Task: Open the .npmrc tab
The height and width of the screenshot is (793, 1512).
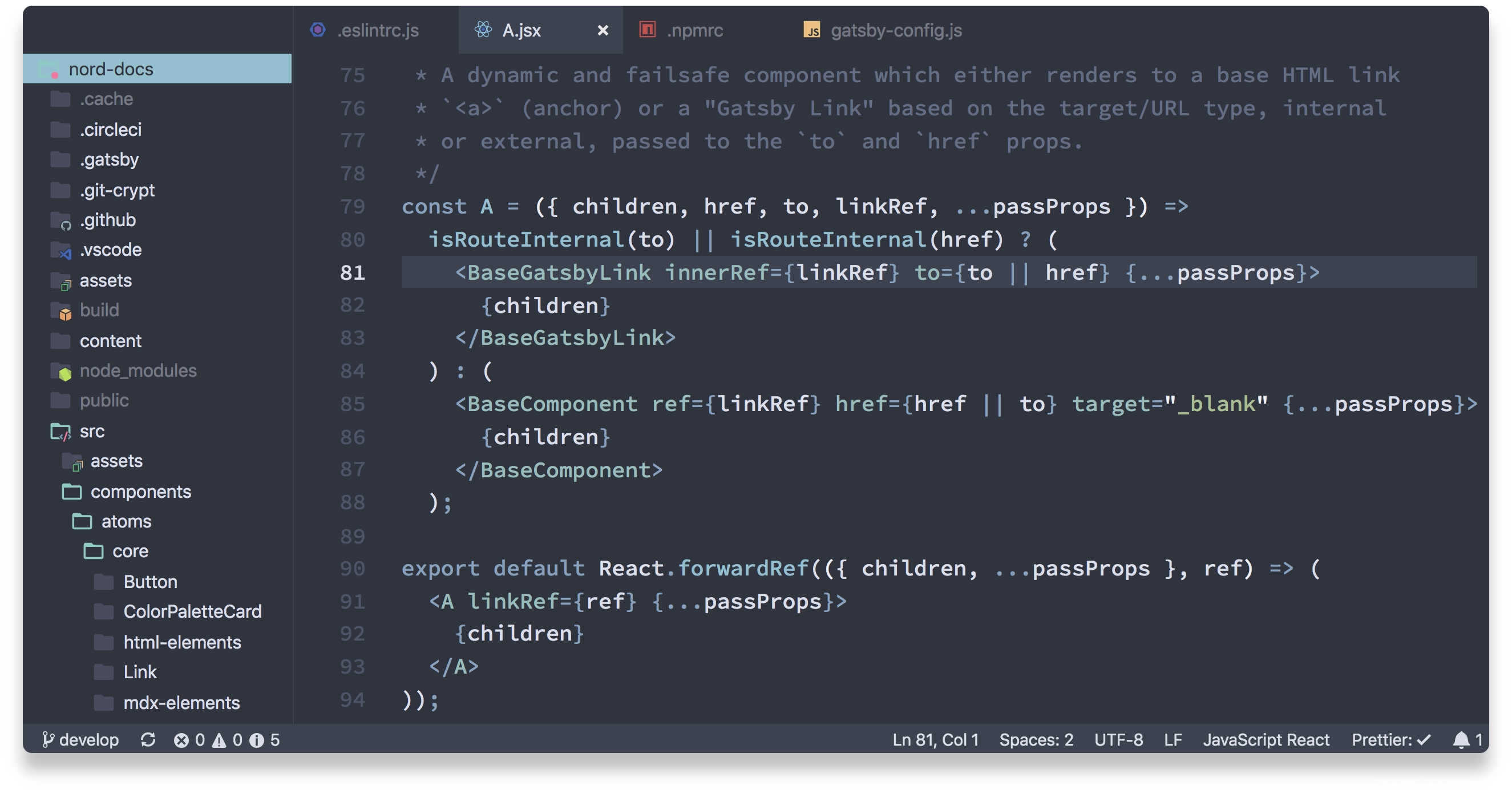Action: [694, 29]
